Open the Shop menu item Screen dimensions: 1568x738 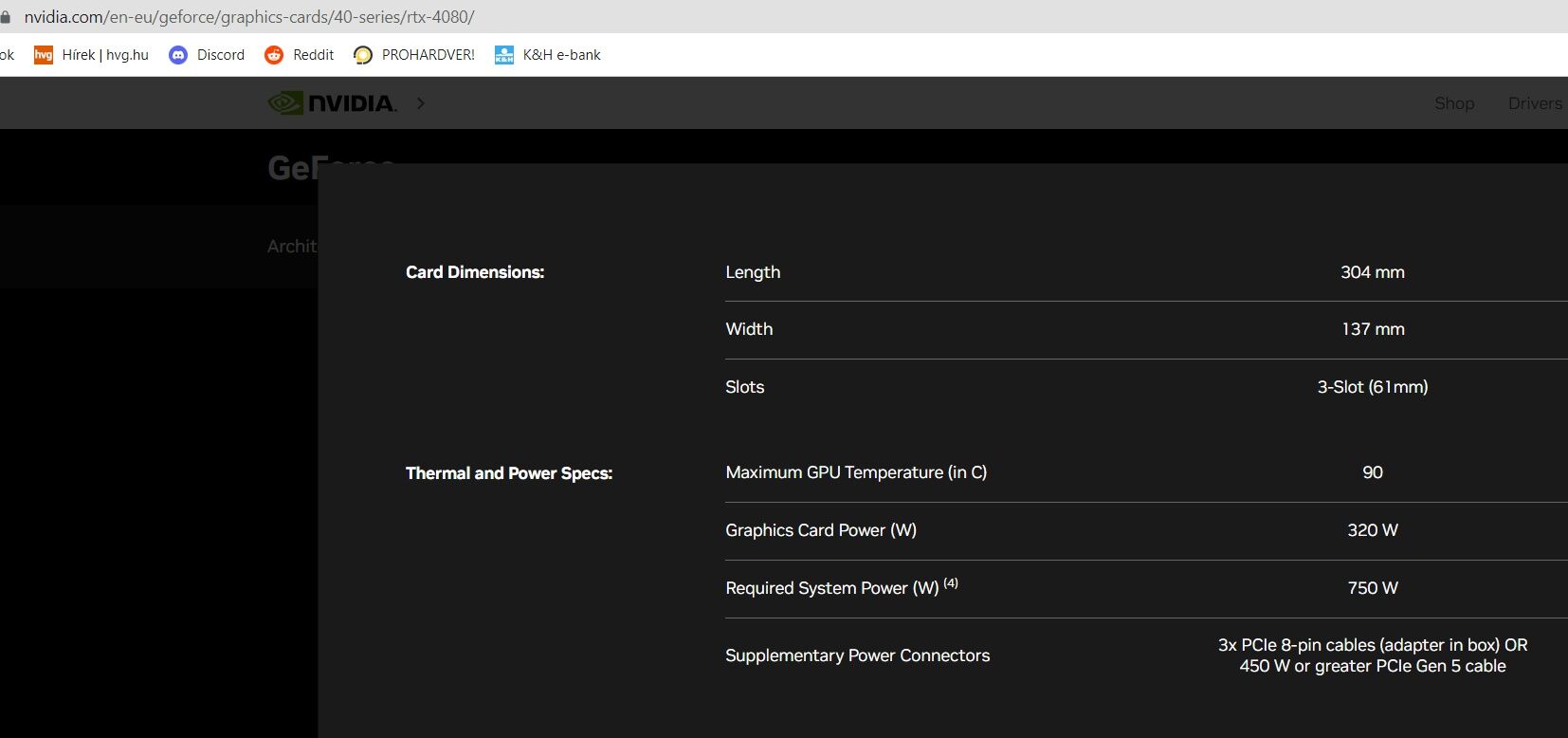pos(1454,103)
